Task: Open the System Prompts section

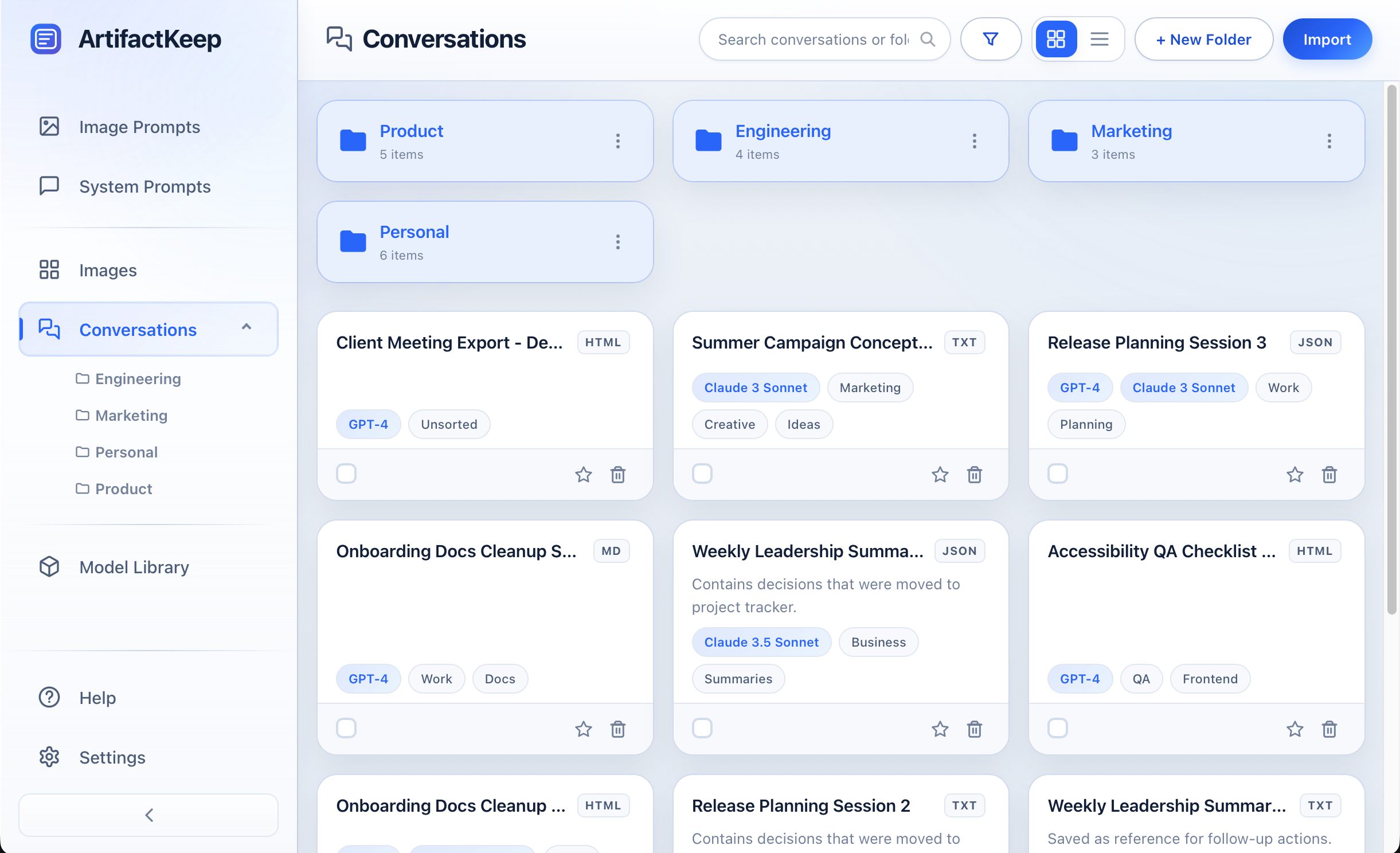Action: click(x=144, y=186)
